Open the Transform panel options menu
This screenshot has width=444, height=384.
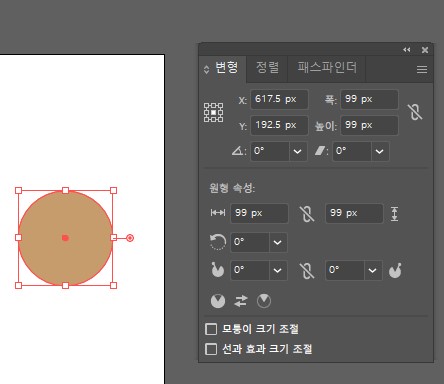tap(422, 69)
